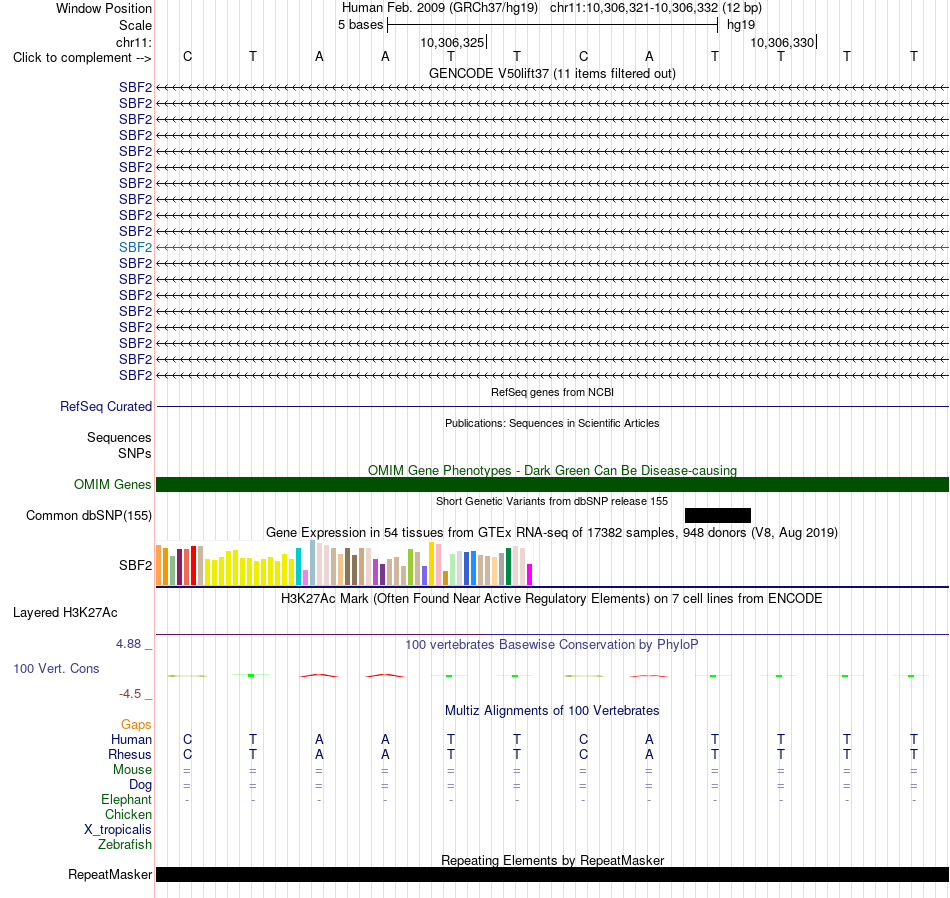Screen dimensions: 950x898
Task: Click the '100 Vert. Cons' label
Action: pos(56,668)
